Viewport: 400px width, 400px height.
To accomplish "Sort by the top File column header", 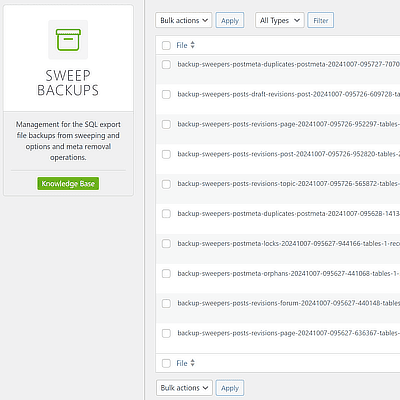I will click(x=182, y=45).
